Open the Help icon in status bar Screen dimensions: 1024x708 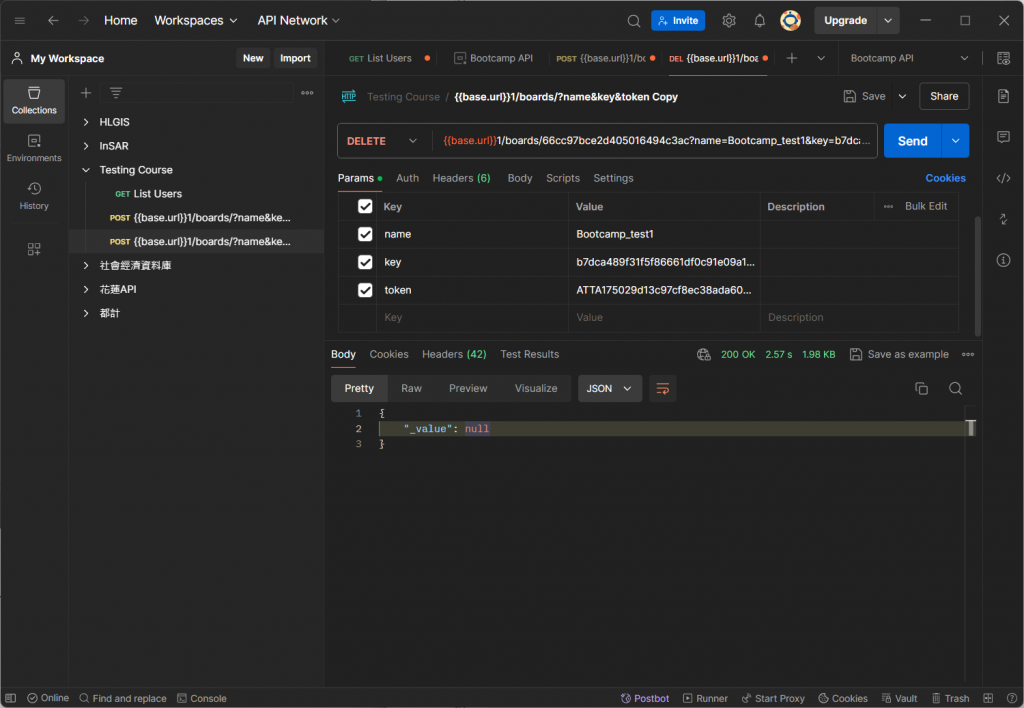click(1012, 698)
